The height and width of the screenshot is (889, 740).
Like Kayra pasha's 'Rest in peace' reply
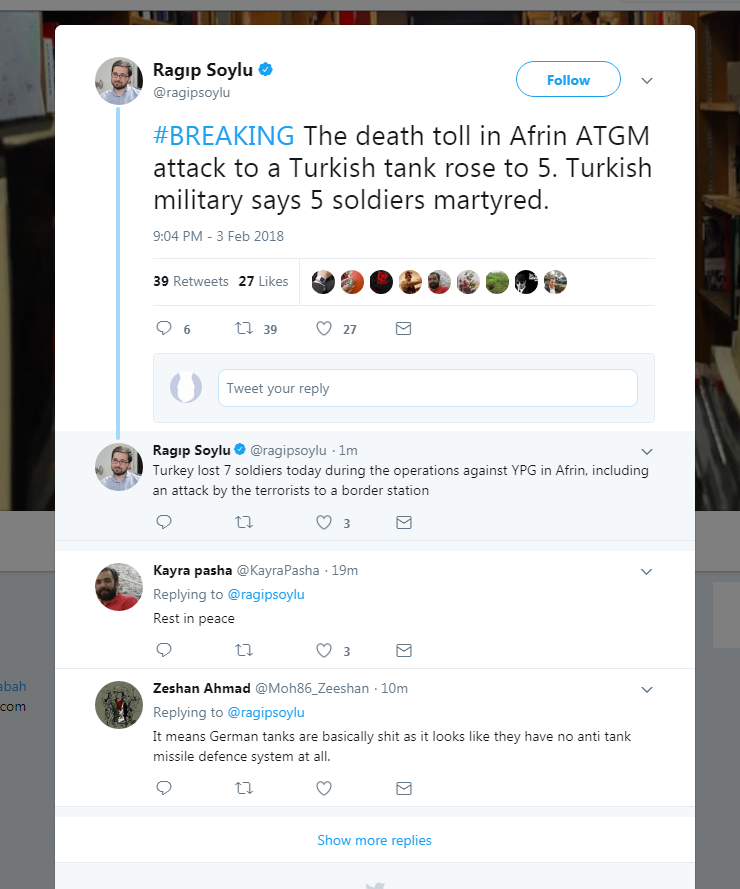pos(324,651)
